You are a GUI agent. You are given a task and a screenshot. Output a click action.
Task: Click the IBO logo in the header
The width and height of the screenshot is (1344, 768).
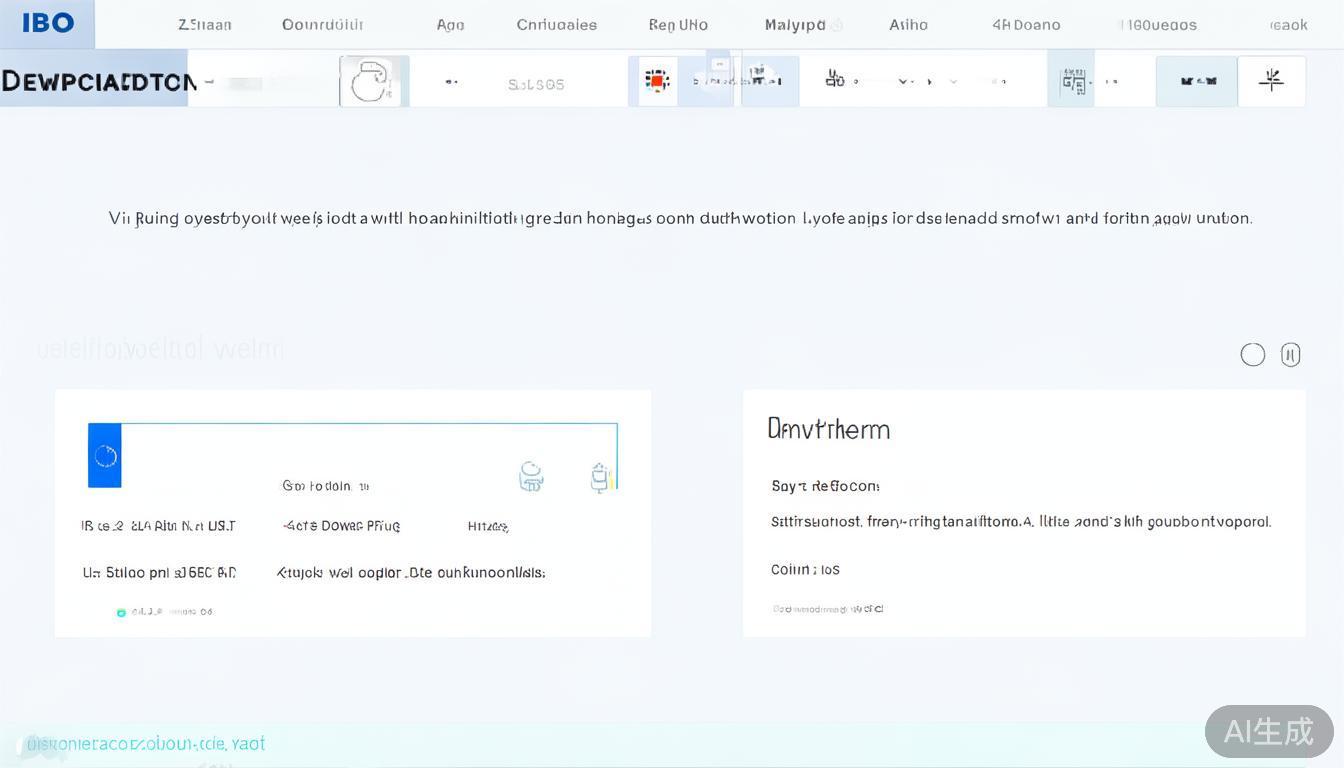(x=48, y=23)
